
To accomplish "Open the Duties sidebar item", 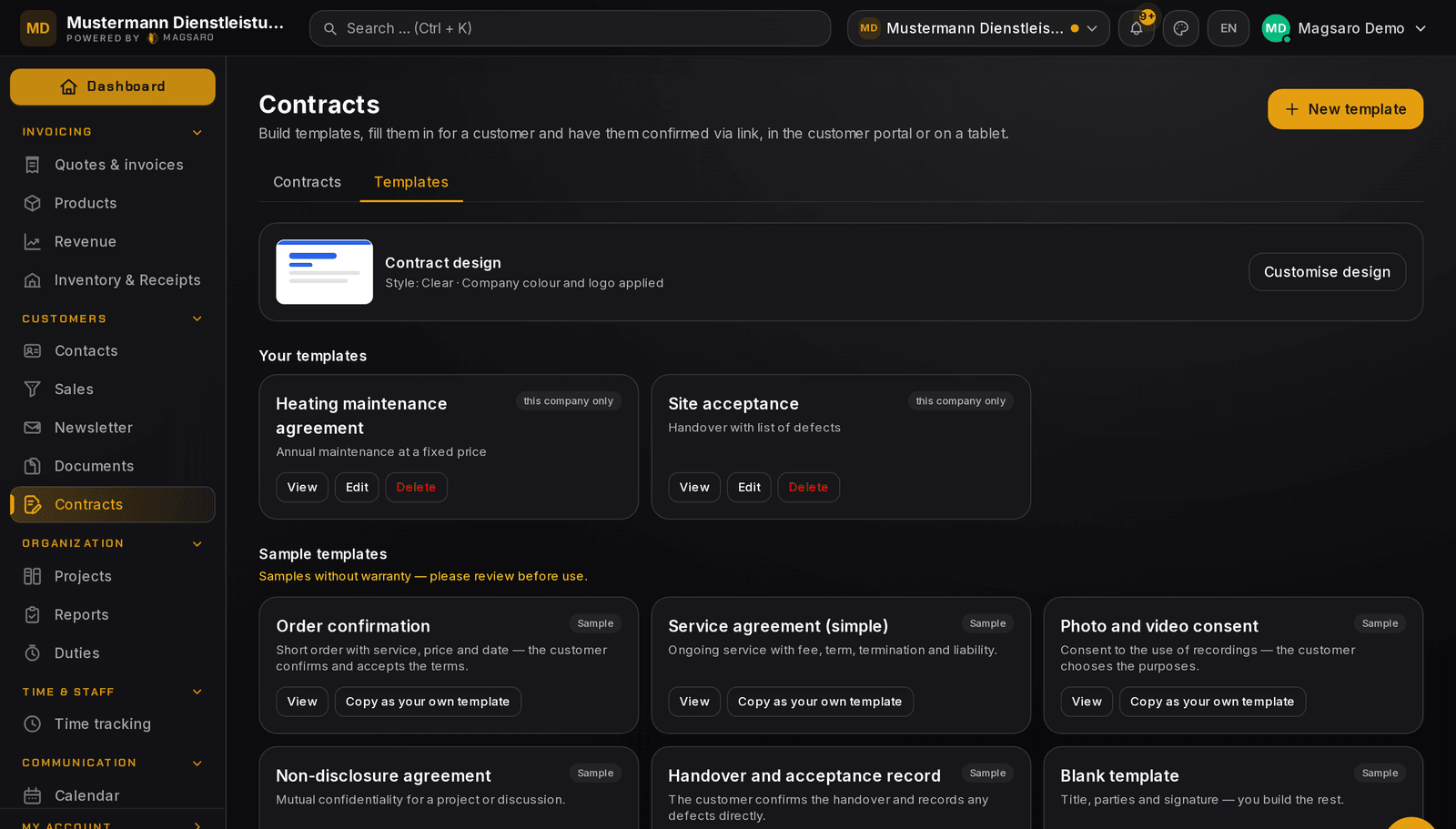I will 113,653.
